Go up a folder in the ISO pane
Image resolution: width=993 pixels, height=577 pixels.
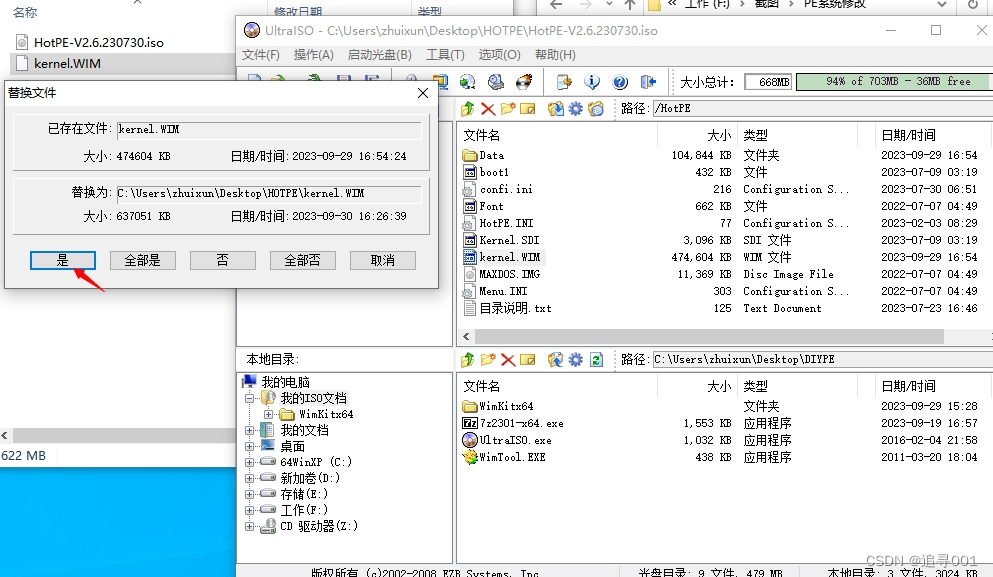(x=467, y=109)
